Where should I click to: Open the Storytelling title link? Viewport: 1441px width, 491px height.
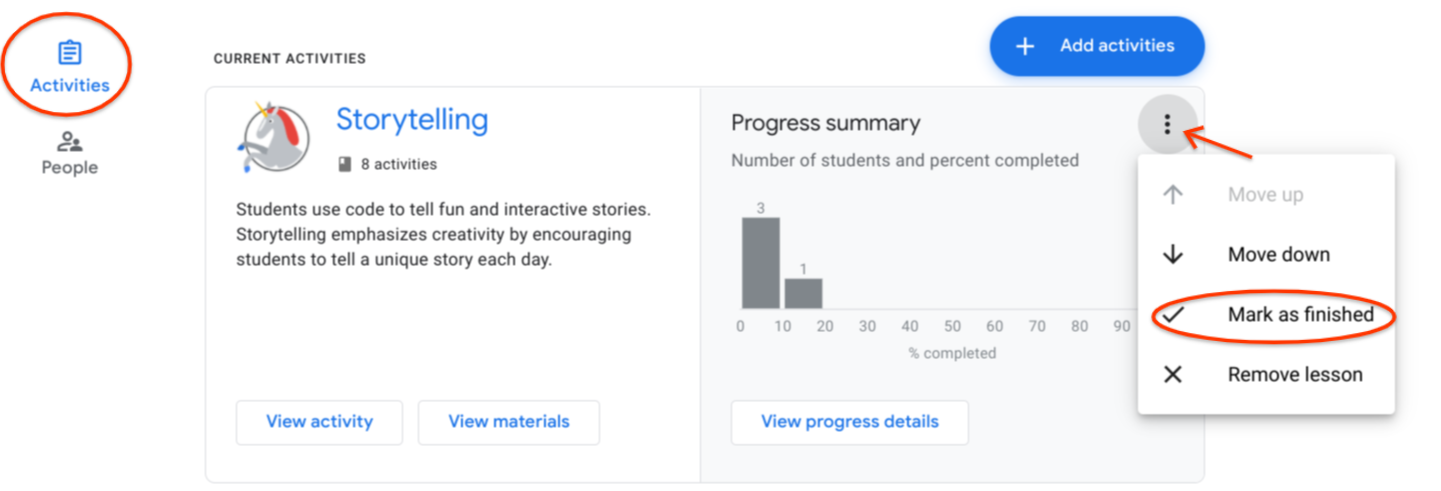[x=412, y=120]
